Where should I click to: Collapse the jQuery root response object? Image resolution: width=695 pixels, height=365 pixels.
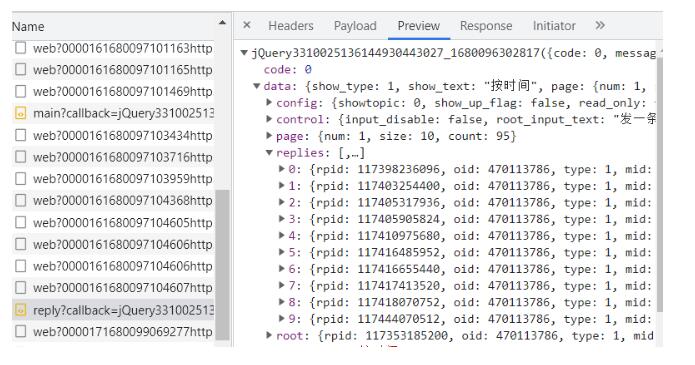pyautogui.click(x=244, y=53)
